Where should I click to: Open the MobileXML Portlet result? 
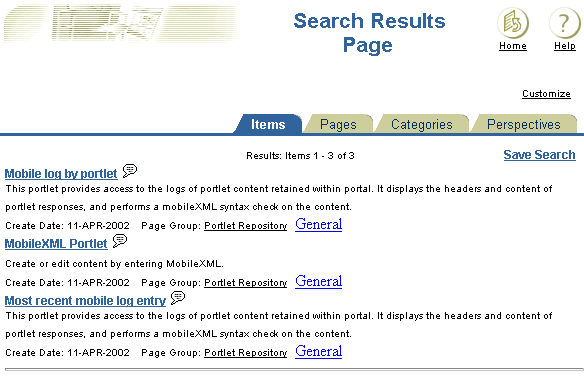tap(56, 244)
